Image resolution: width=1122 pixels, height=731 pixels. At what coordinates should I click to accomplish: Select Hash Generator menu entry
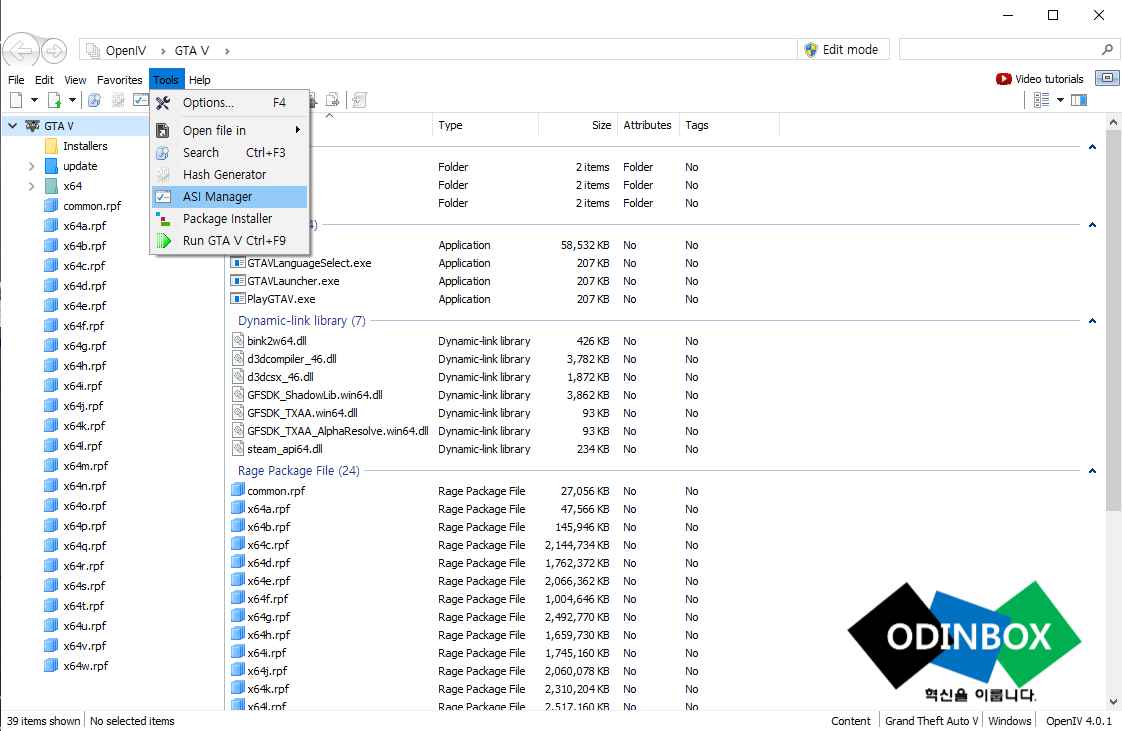click(230, 175)
